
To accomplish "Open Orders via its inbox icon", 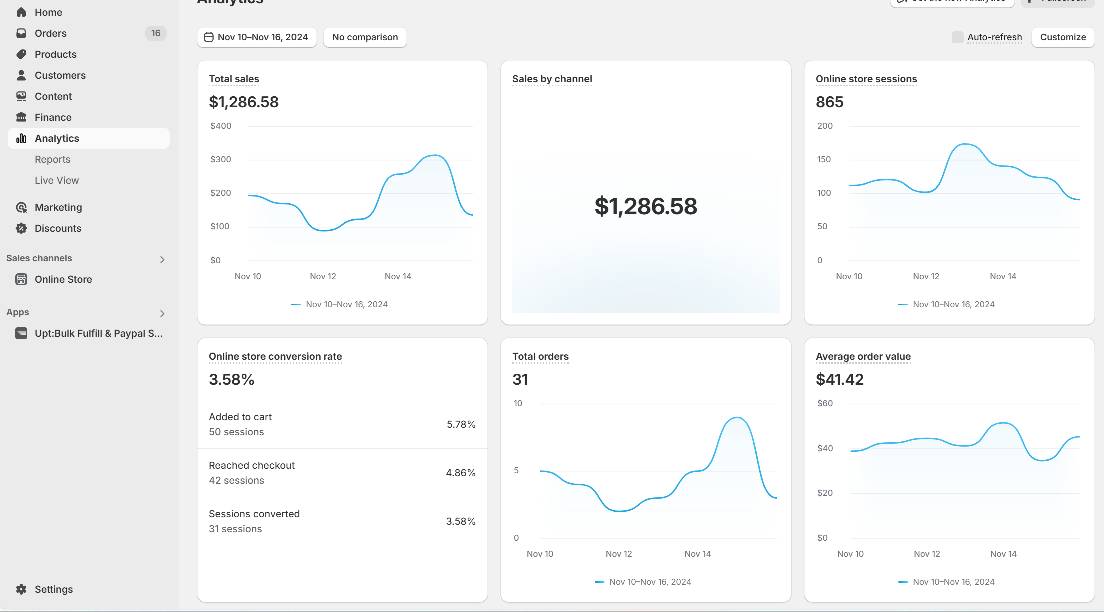I will [x=21, y=33].
